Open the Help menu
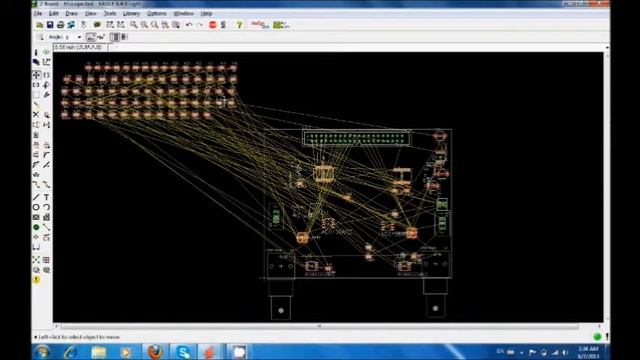The height and width of the screenshot is (360, 640). tap(206, 13)
